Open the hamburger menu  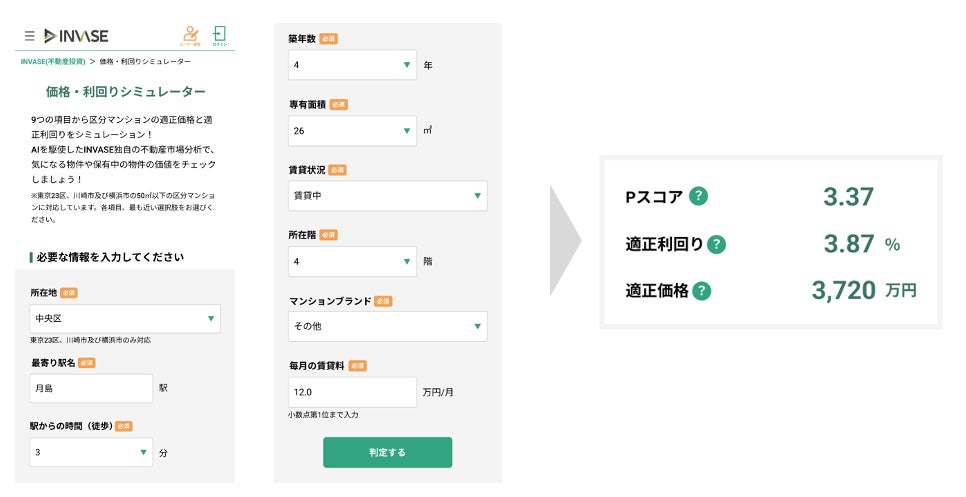click(x=29, y=36)
